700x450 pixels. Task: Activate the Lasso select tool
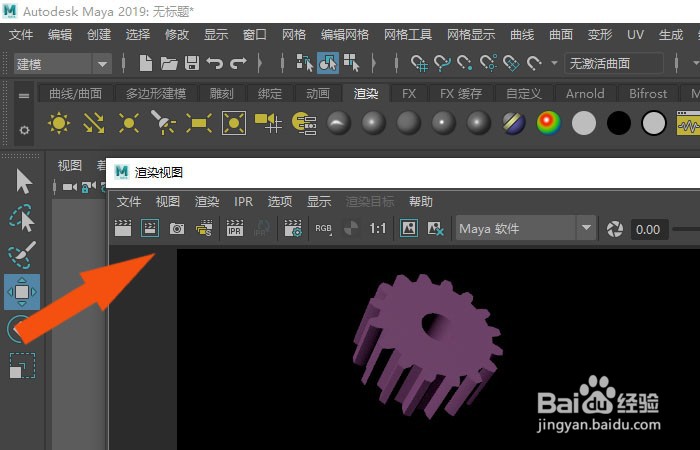pos(22,217)
